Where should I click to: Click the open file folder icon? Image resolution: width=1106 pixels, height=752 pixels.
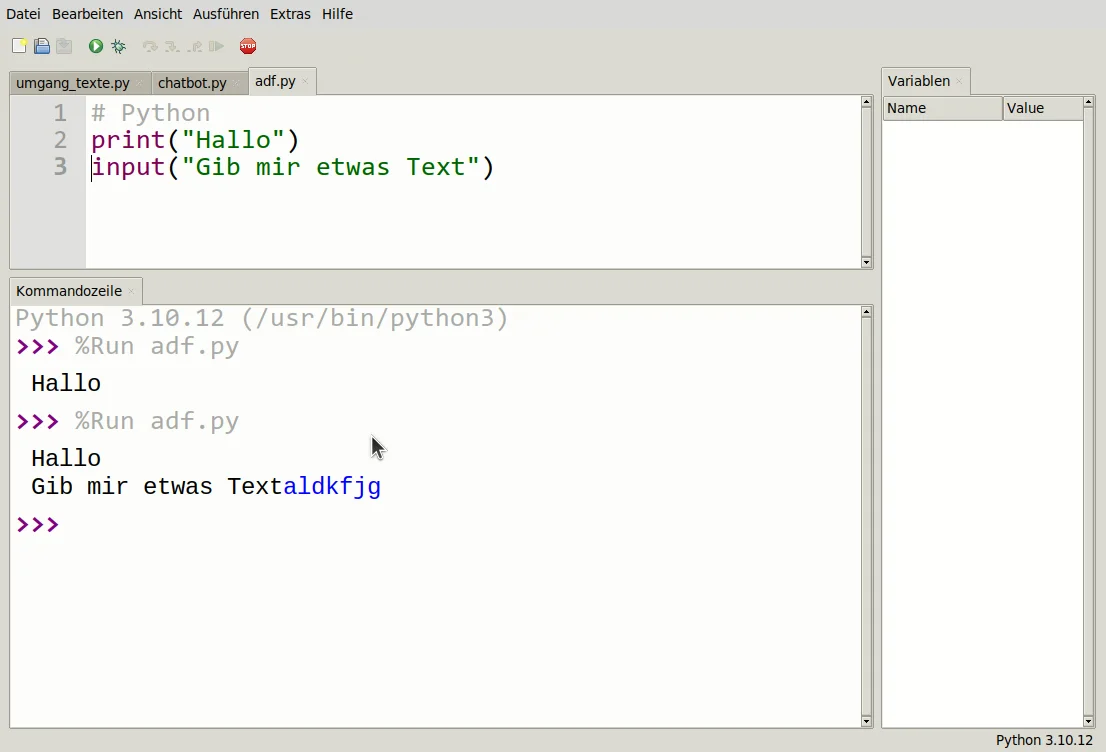pos(42,46)
